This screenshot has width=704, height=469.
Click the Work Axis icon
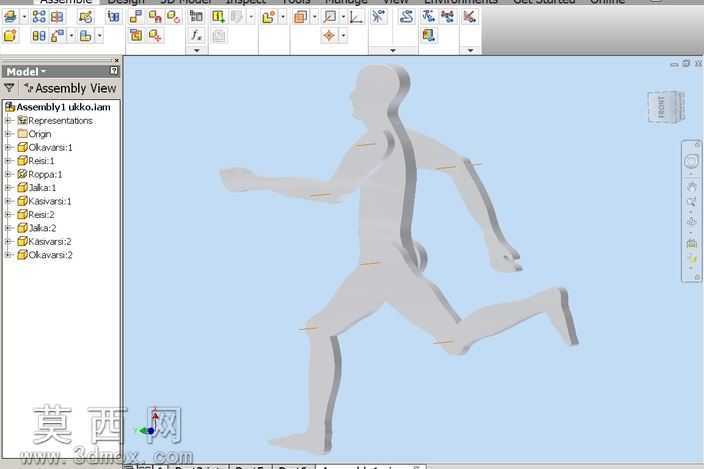click(x=330, y=17)
